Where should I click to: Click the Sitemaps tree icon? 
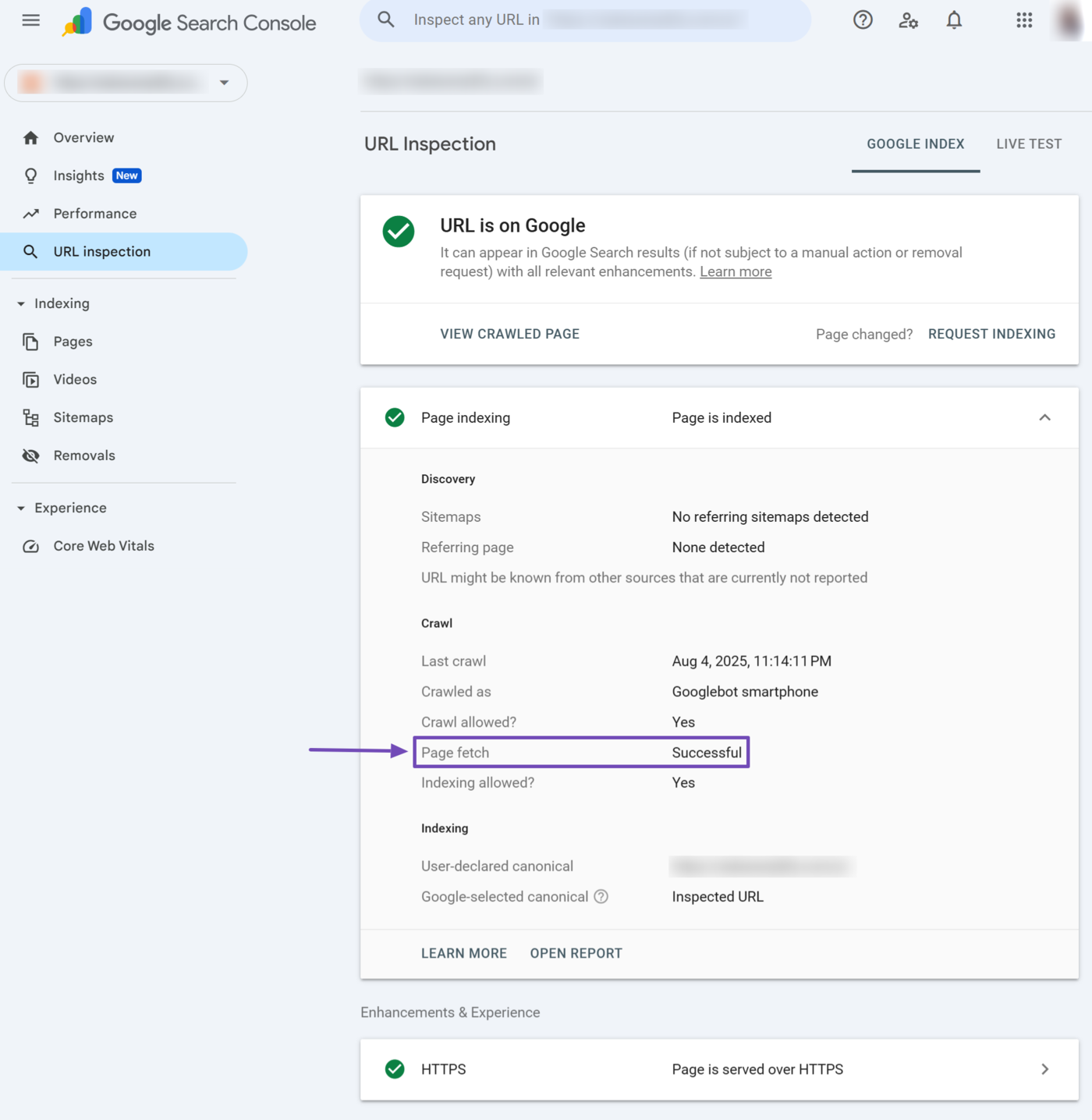tap(31, 418)
